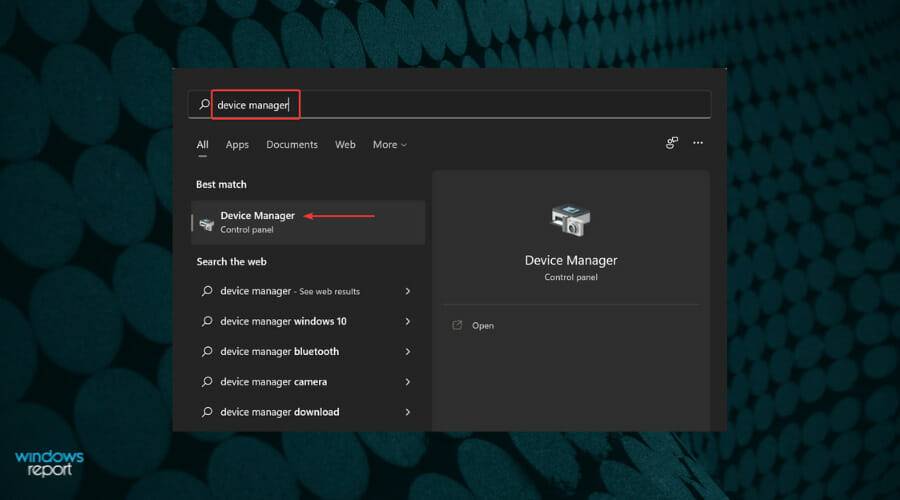Image resolution: width=900 pixels, height=500 pixels.
Task: Select 'device manager bluetooth' web suggestion
Action: 308,351
